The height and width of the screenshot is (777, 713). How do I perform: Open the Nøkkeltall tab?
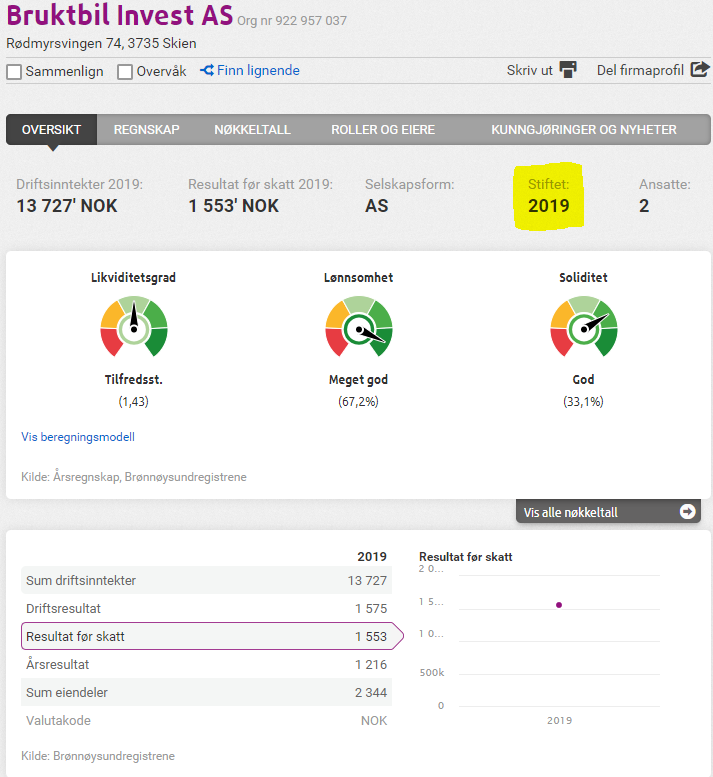(x=253, y=130)
